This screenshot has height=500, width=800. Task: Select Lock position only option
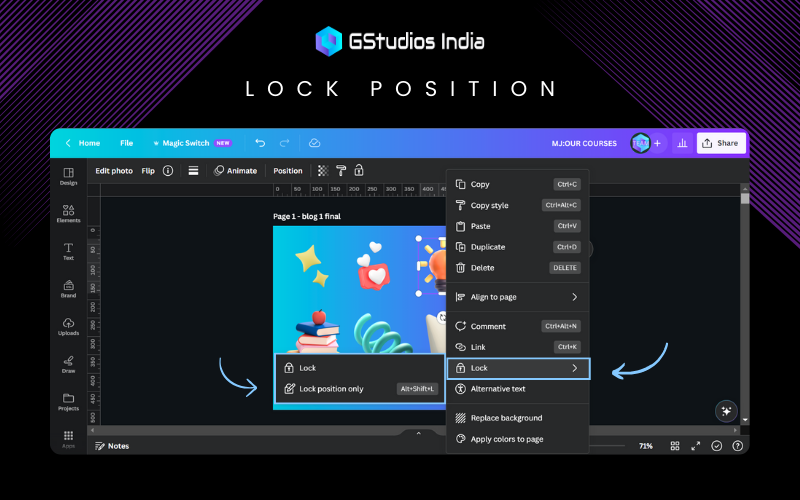point(360,389)
